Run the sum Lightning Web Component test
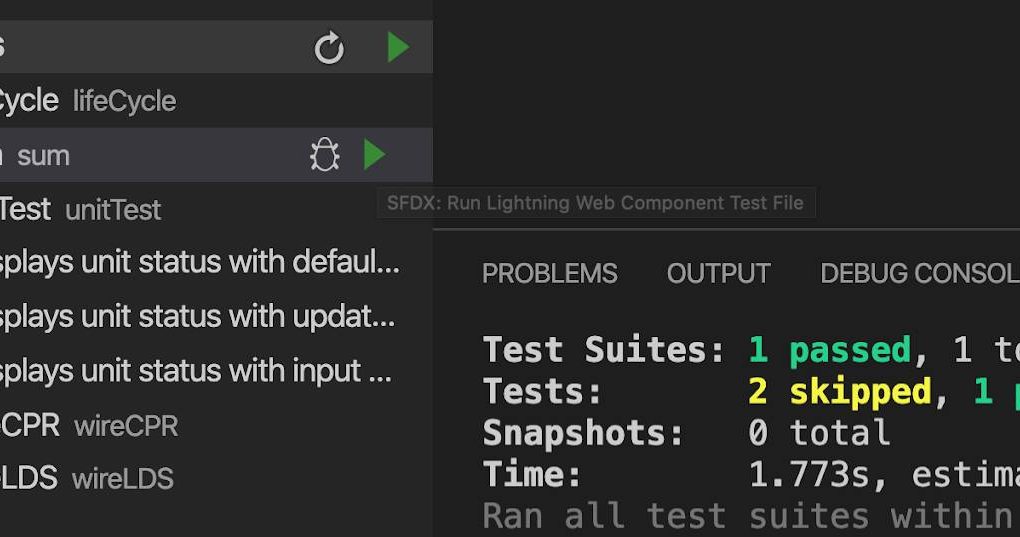 pos(374,155)
